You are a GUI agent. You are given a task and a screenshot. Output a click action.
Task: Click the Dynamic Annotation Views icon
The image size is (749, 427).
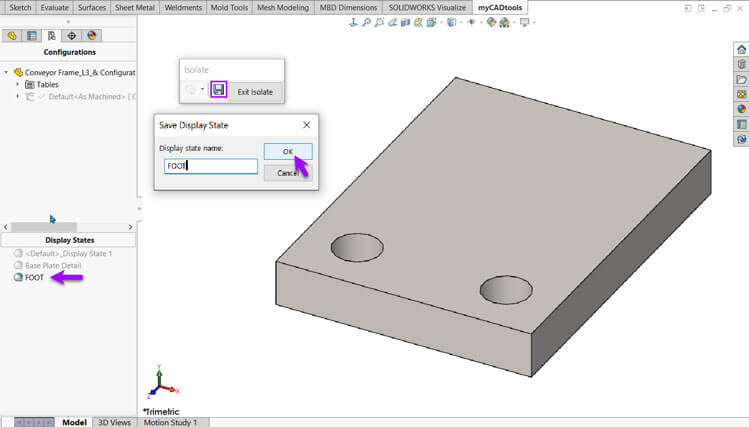418,22
